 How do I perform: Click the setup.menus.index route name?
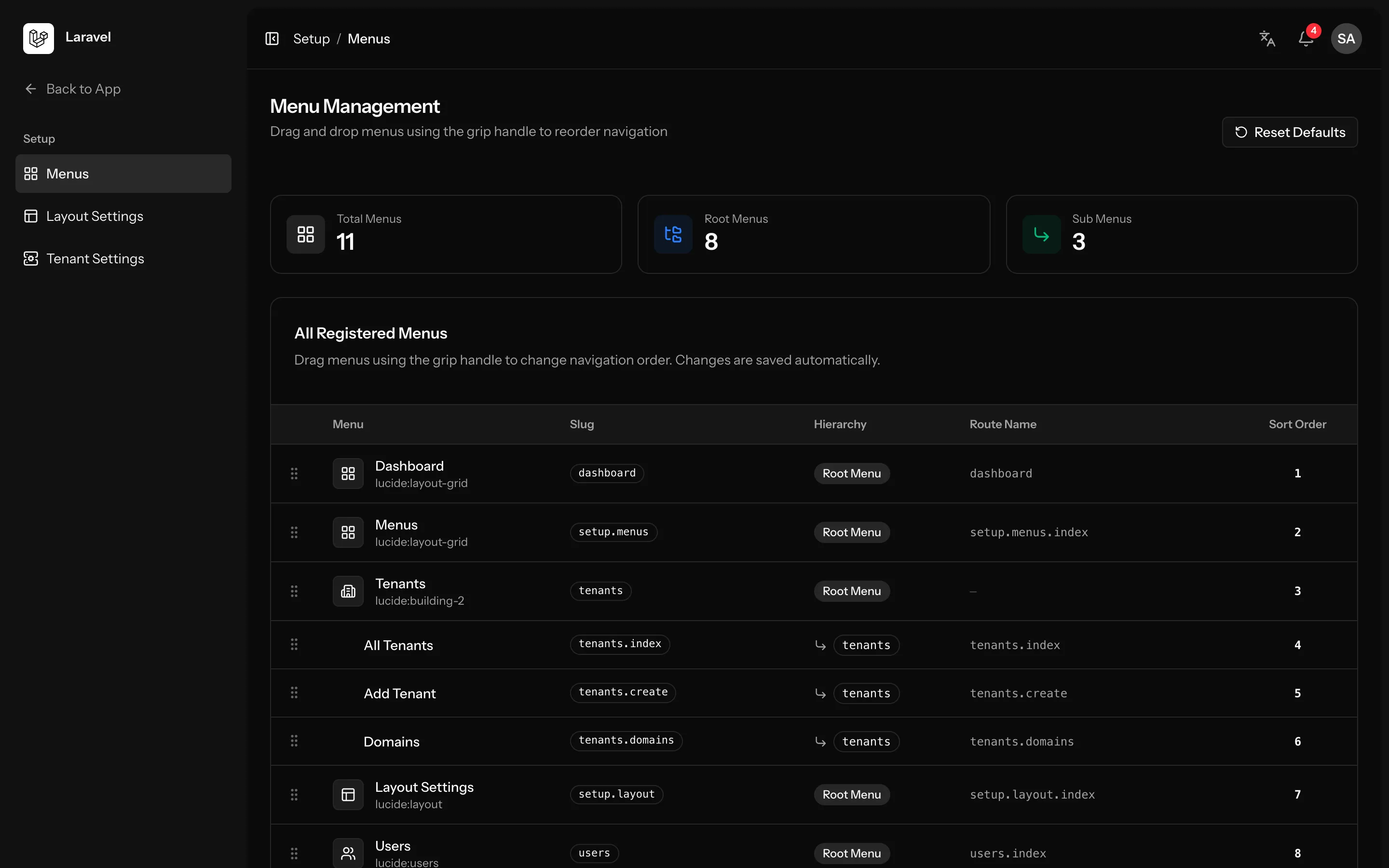pyautogui.click(x=1029, y=532)
